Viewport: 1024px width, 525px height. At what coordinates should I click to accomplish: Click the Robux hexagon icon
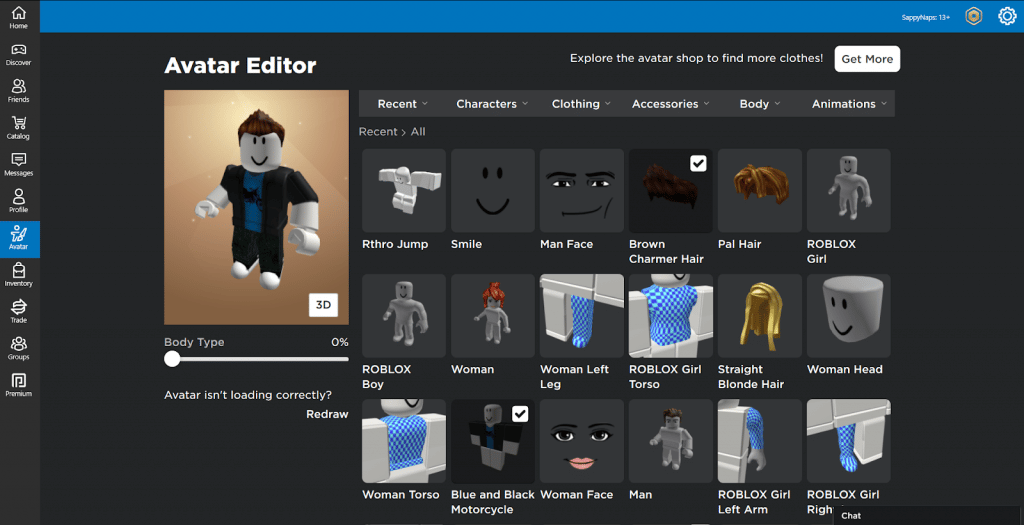click(x=973, y=16)
